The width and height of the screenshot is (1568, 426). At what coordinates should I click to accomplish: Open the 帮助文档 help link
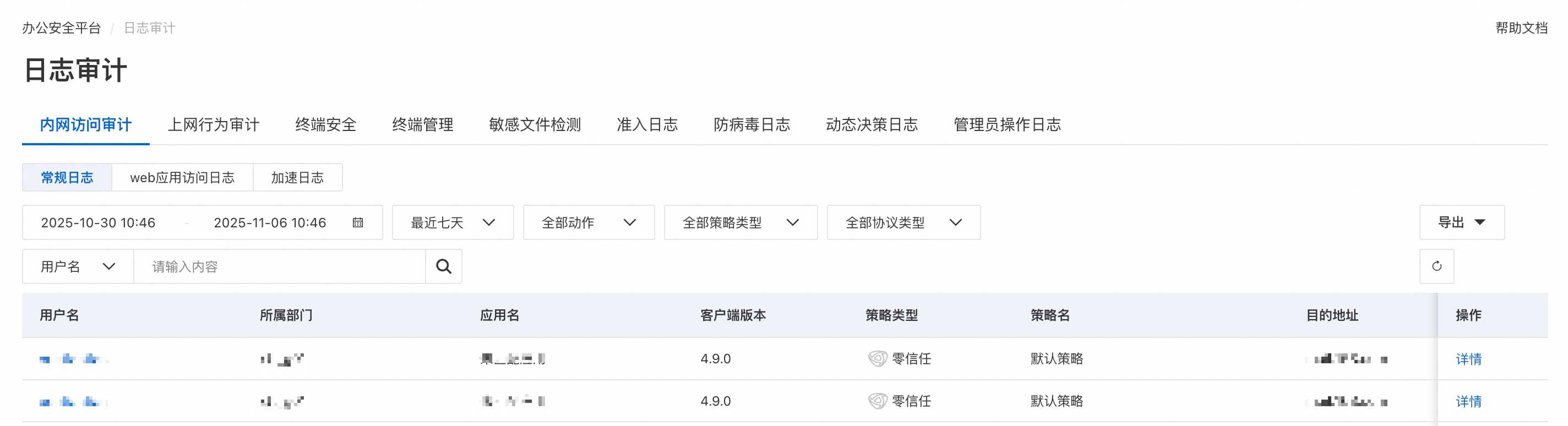point(1521,28)
